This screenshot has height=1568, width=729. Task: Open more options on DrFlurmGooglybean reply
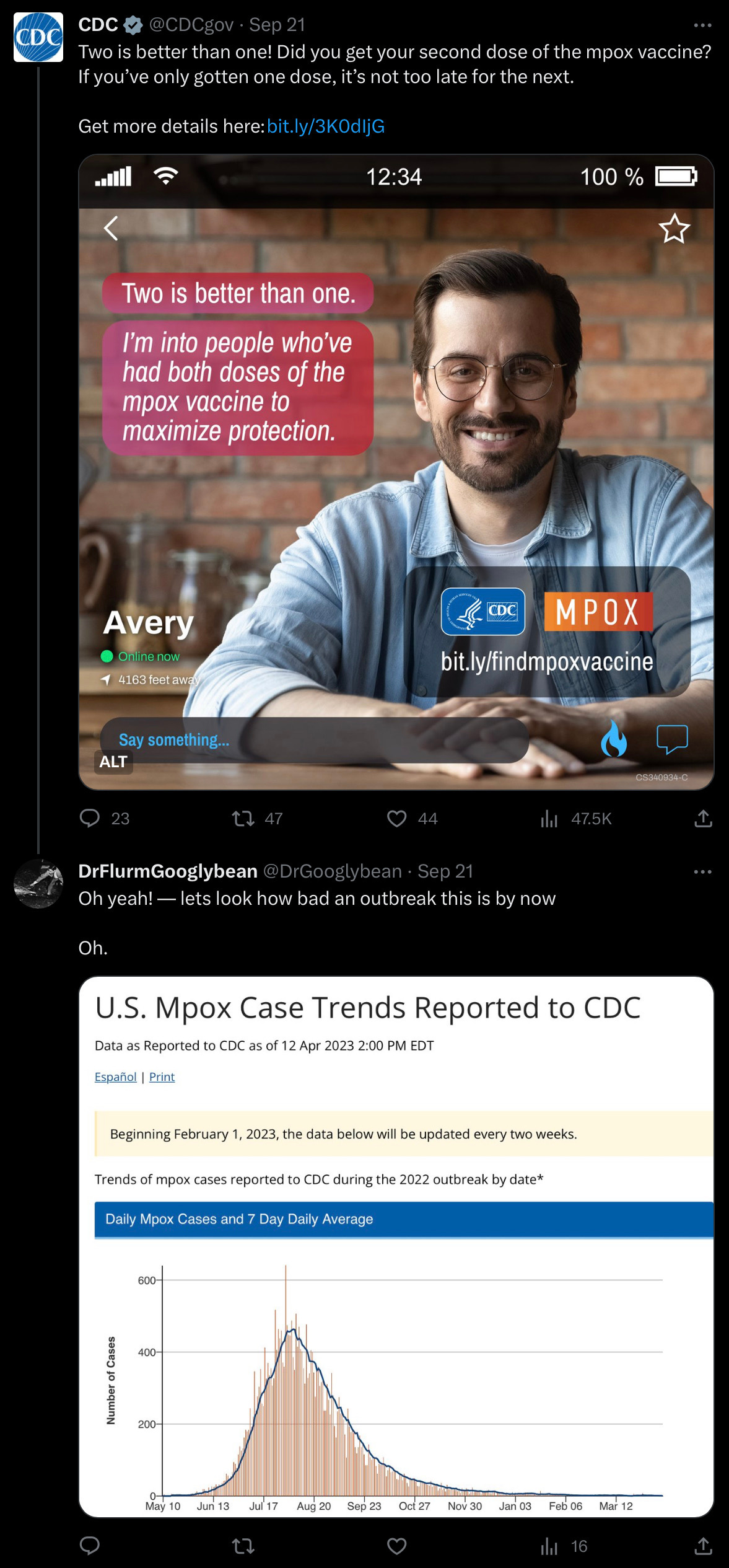702,872
